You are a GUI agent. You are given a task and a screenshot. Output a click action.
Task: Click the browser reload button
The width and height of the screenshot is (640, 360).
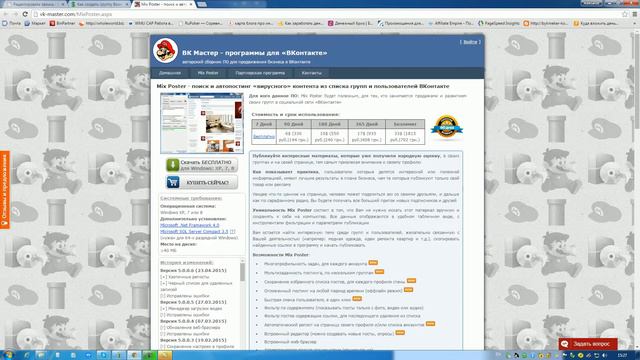[x=25, y=14]
